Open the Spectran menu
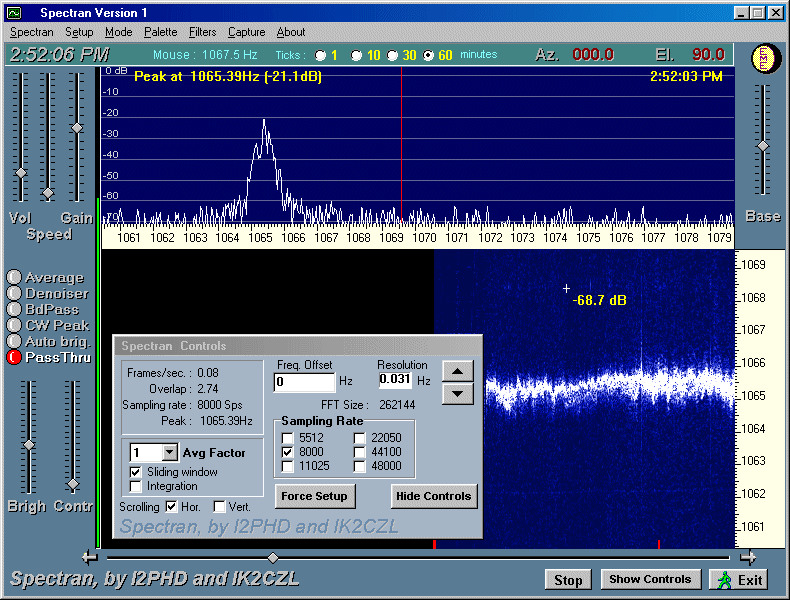790x600 pixels. (x=32, y=32)
